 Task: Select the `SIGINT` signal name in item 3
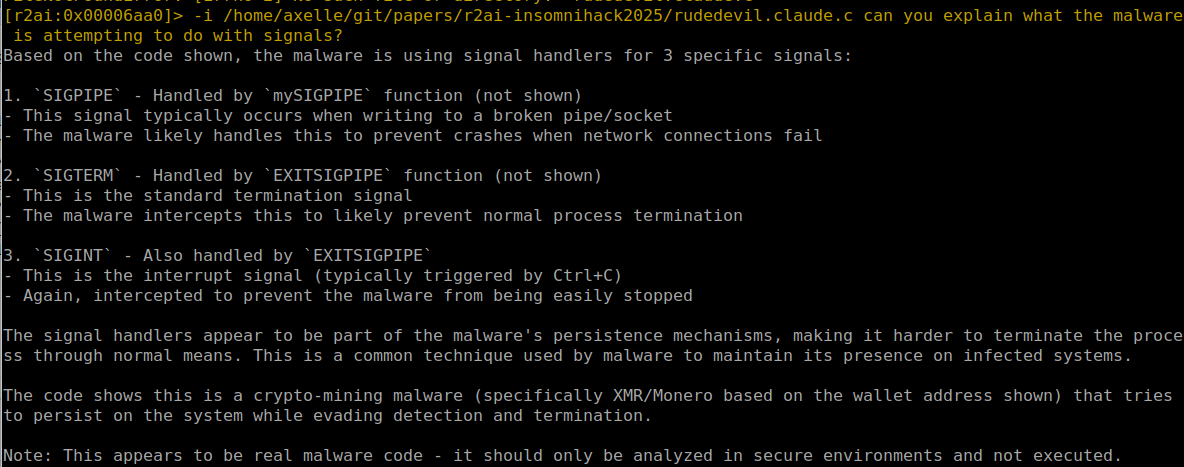pos(72,255)
